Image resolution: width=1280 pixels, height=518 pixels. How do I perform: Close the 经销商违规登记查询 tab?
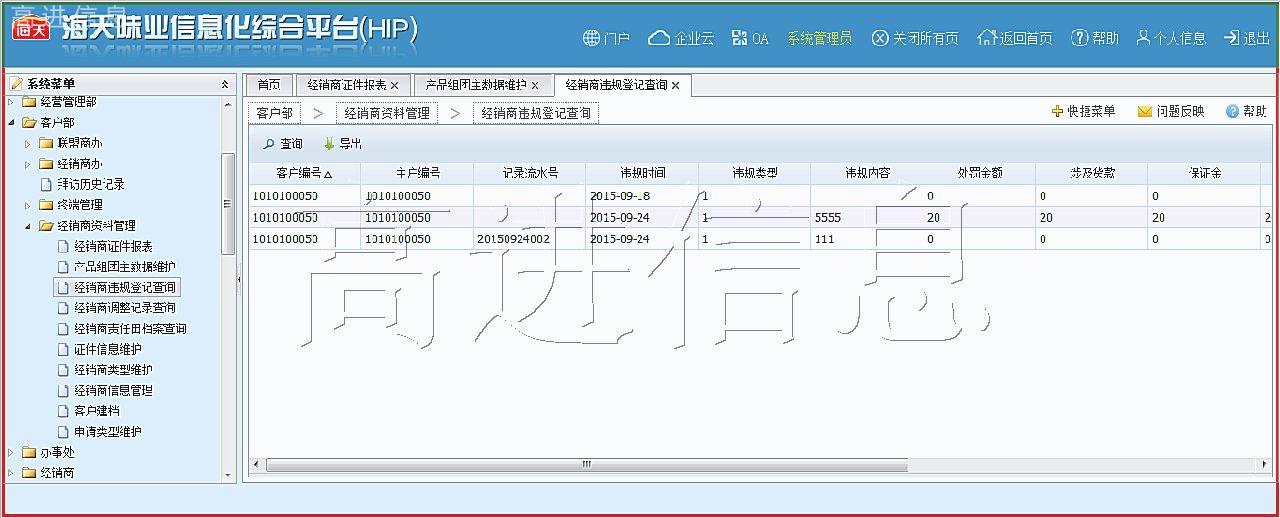click(x=676, y=86)
